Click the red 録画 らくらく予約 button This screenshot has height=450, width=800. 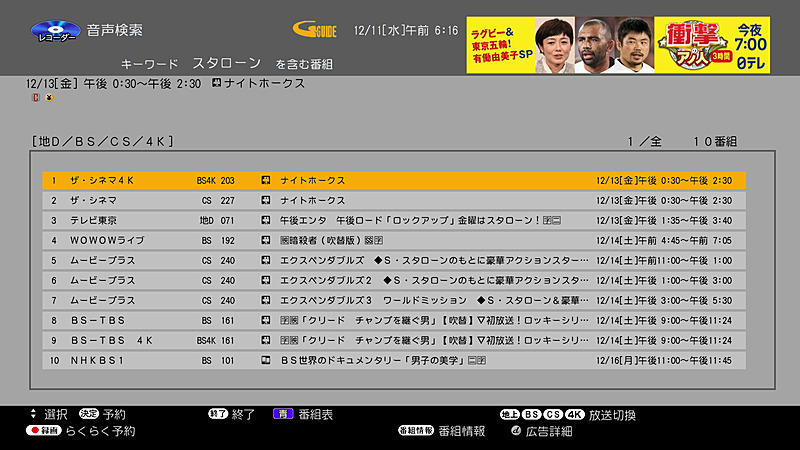pyautogui.click(x=44, y=431)
